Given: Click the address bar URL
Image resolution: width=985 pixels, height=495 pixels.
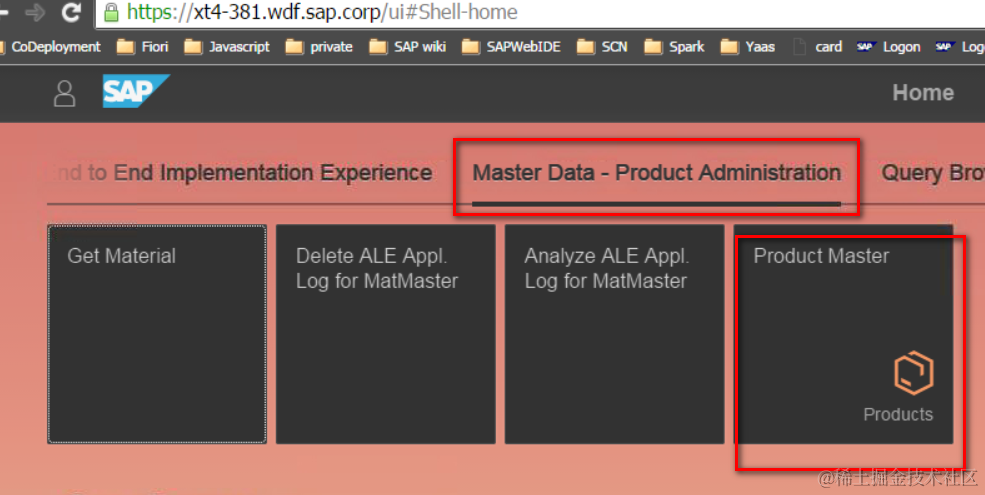Looking at the screenshot, I should [322, 12].
